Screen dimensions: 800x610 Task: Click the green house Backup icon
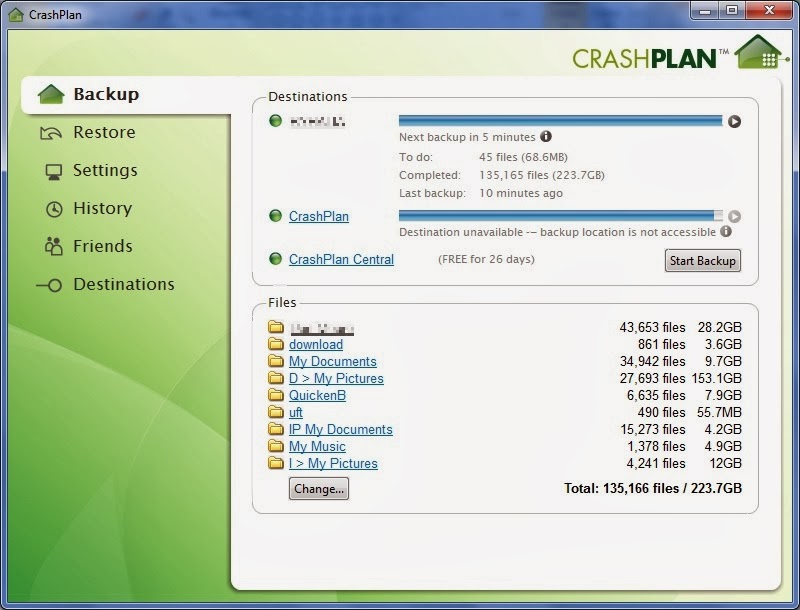click(51, 94)
